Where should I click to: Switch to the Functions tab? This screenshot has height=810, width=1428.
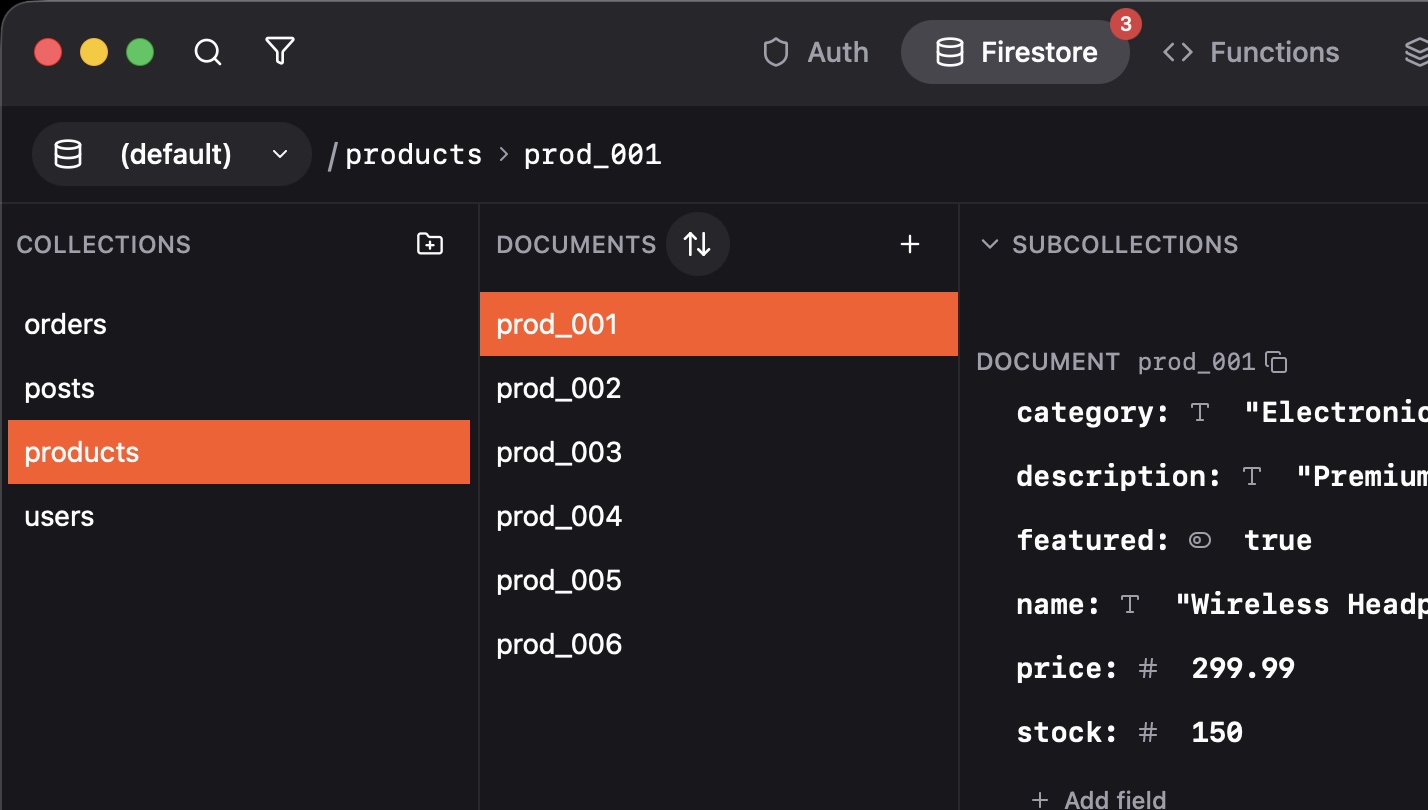1251,52
